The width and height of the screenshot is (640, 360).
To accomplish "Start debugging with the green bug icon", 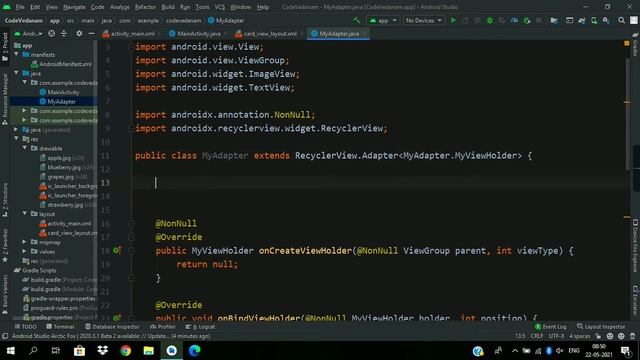I will [x=490, y=20].
